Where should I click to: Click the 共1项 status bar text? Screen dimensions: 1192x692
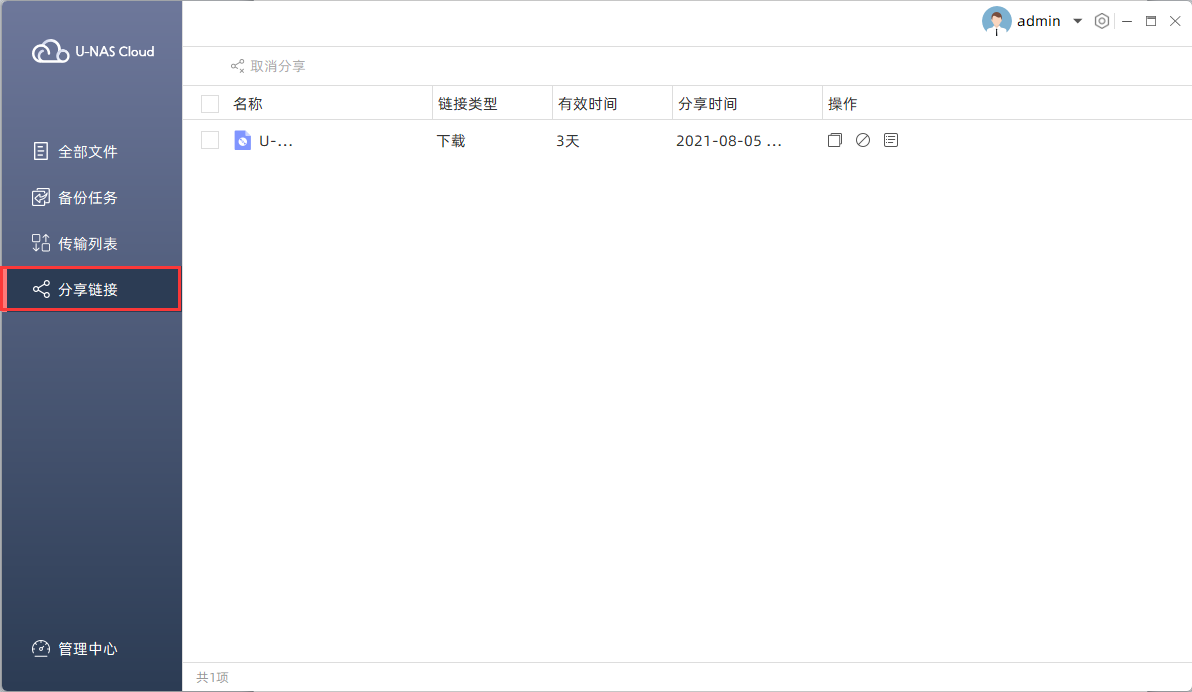point(212,678)
